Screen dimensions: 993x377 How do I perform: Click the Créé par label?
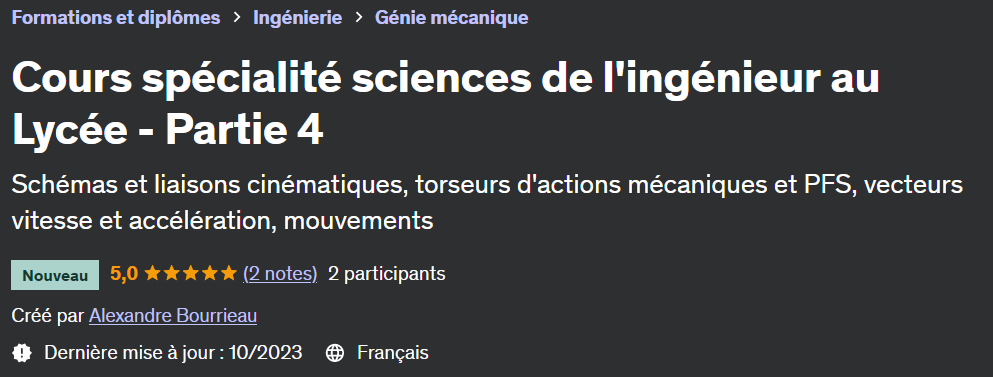coord(48,316)
